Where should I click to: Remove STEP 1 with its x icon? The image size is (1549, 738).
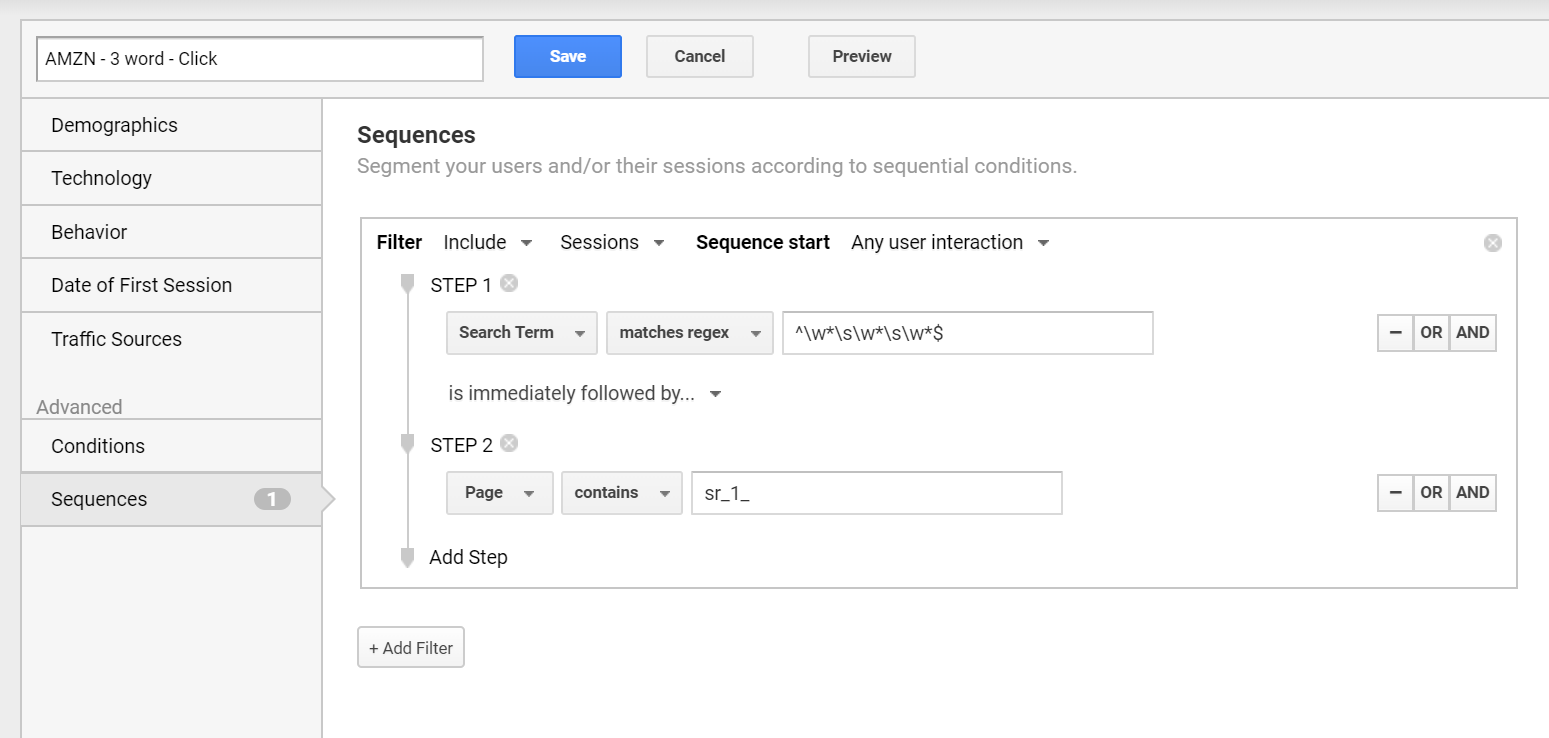pyautogui.click(x=509, y=284)
